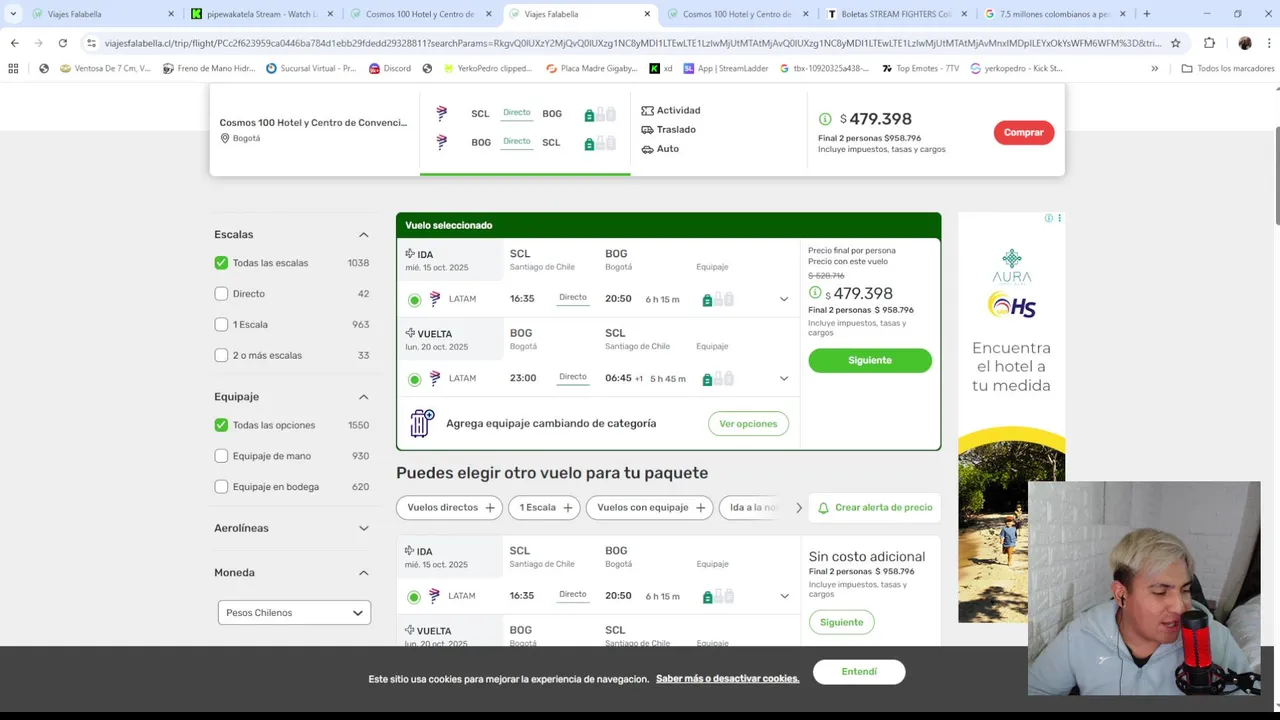This screenshot has width=1280, height=720.
Task: Check Equipaje de mano checkbox
Action: tap(221, 456)
